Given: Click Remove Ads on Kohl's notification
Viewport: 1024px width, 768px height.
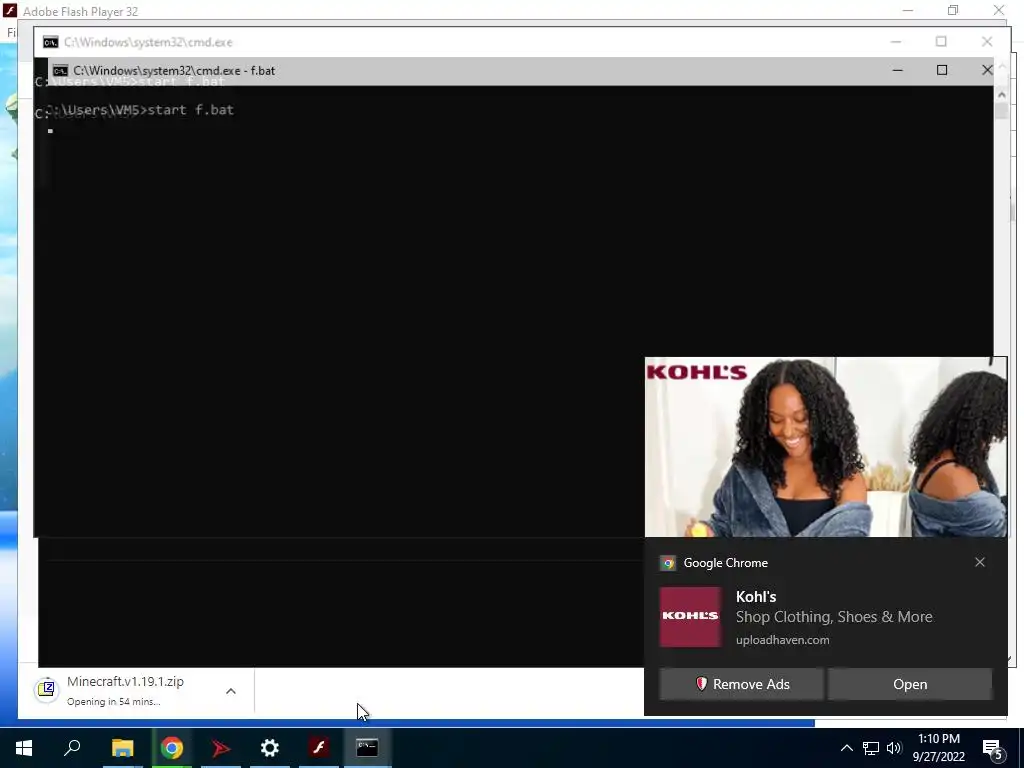Looking at the screenshot, I should (x=741, y=684).
